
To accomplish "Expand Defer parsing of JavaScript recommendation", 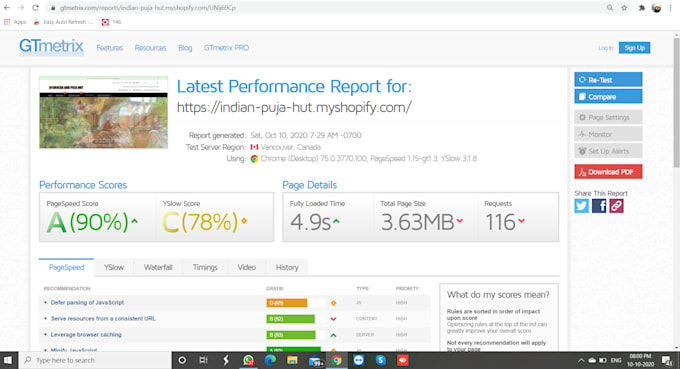I will point(87,302).
